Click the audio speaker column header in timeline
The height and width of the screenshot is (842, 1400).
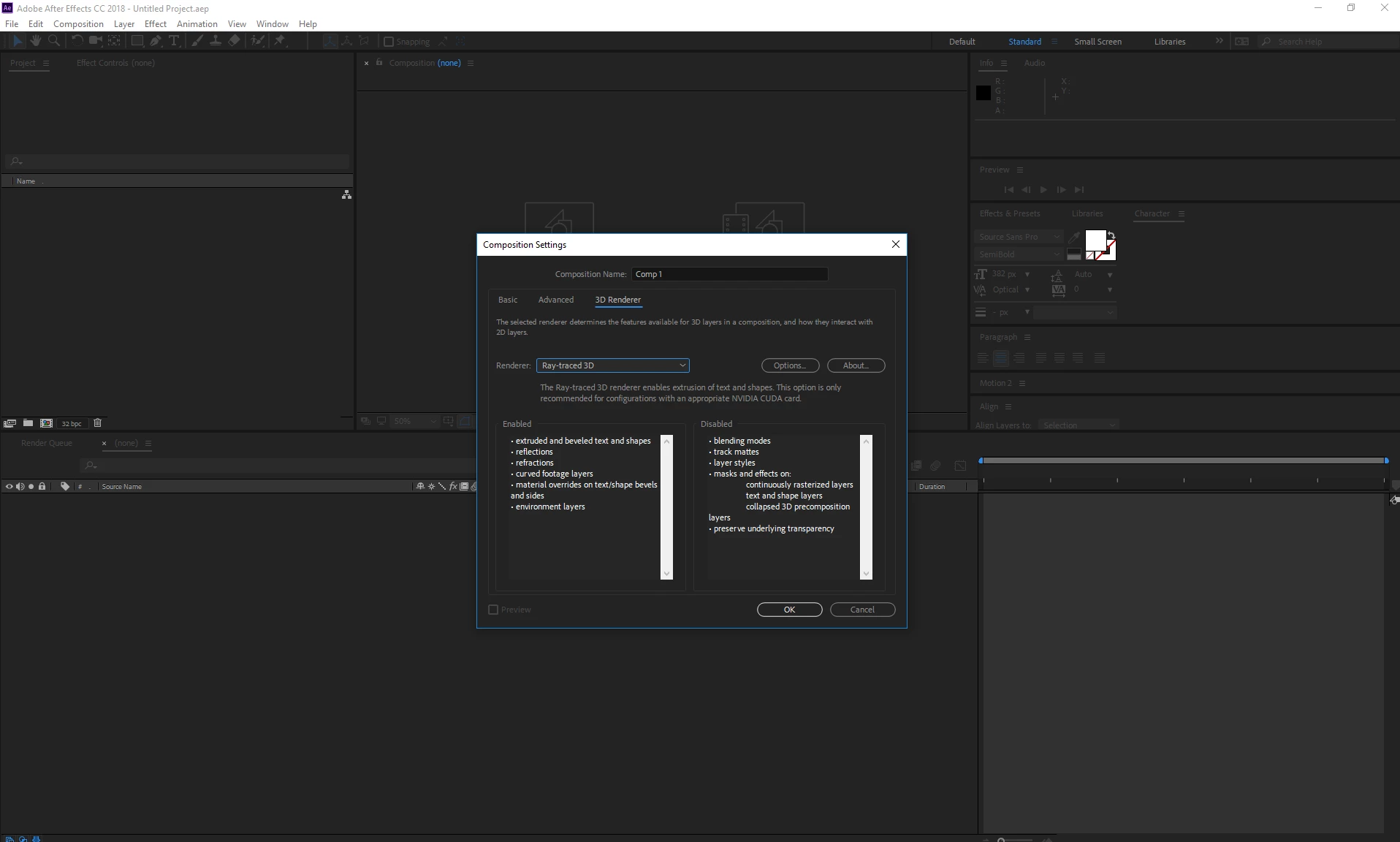coord(20,487)
